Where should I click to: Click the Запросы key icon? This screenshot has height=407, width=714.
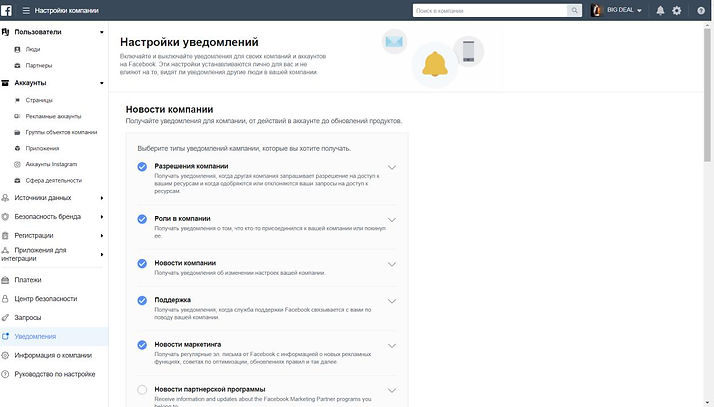[5, 317]
